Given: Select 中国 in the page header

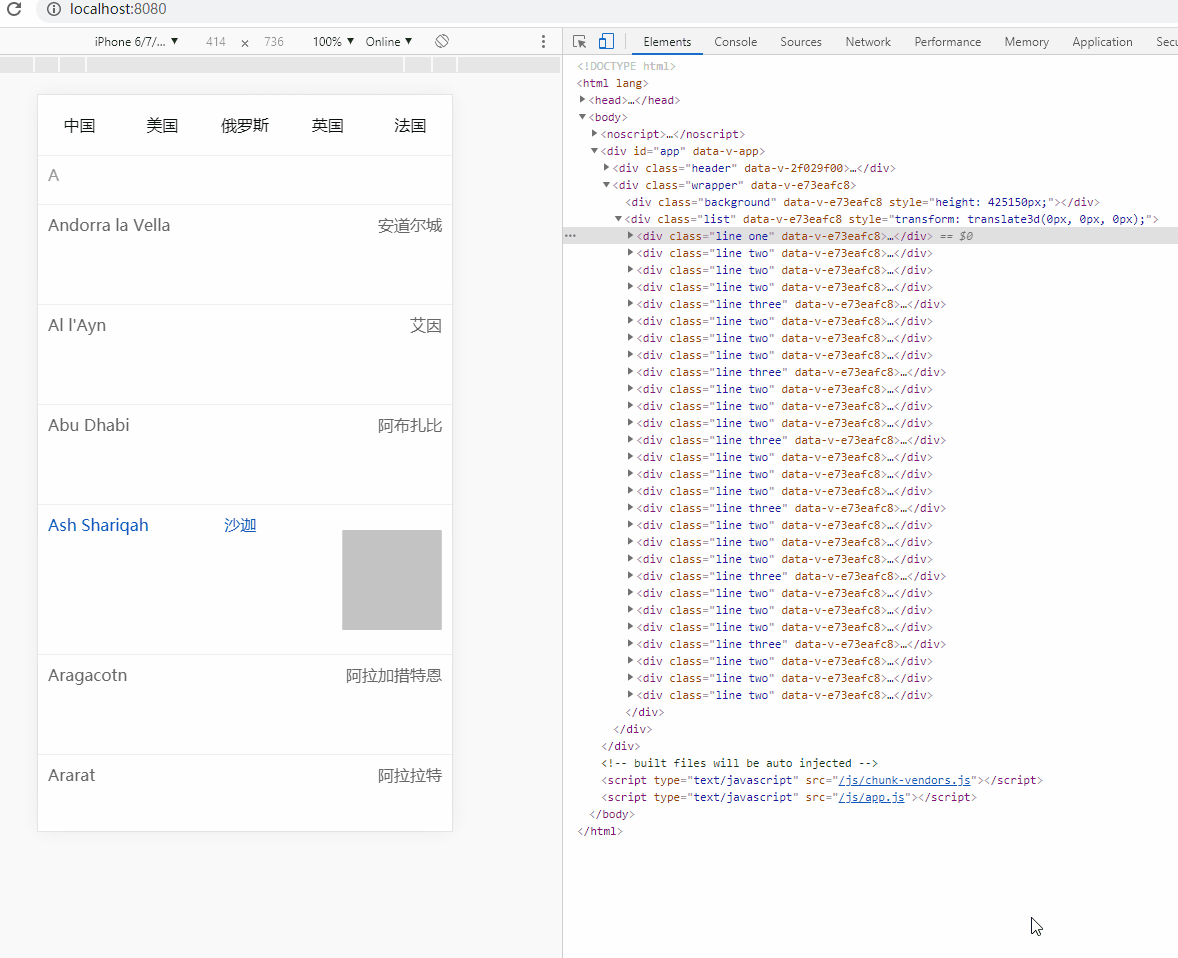Looking at the screenshot, I should 80,125.
